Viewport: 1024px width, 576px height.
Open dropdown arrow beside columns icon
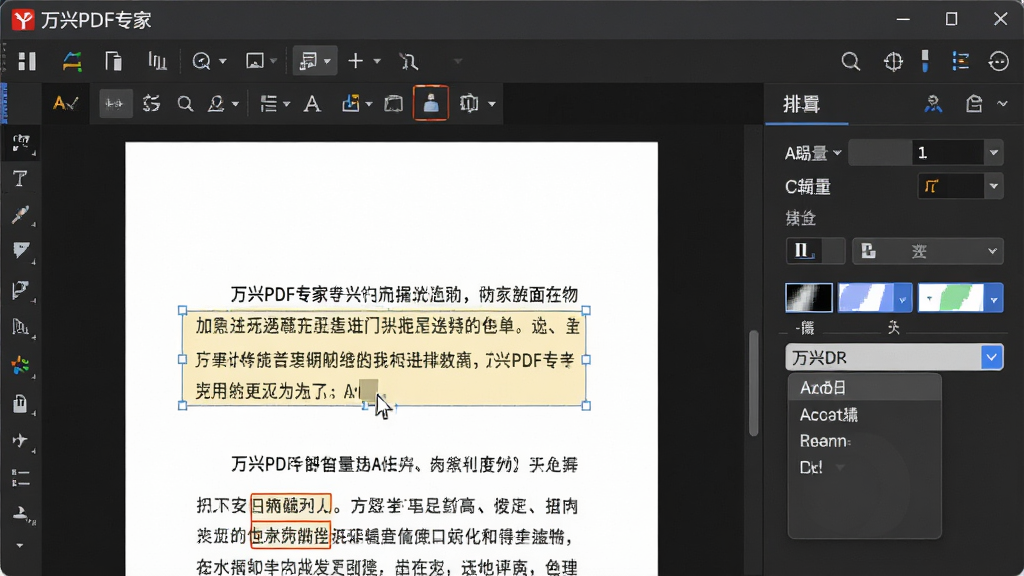click(x=492, y=104)
